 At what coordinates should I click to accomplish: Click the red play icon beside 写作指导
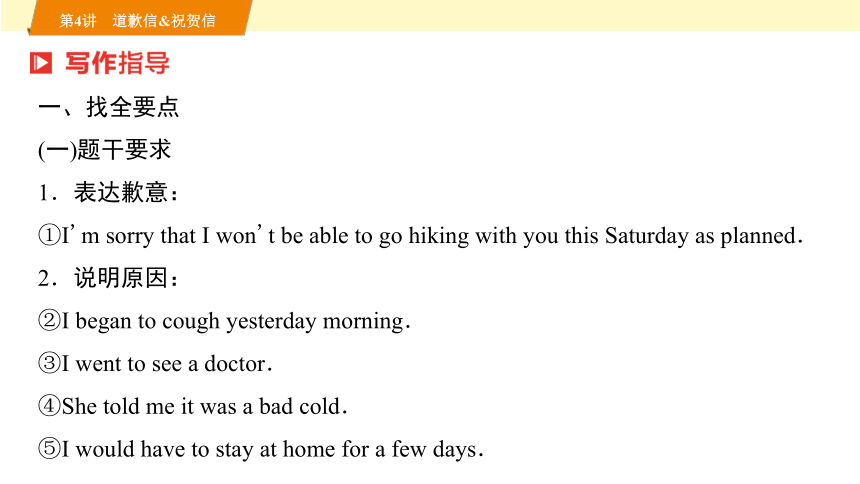pos(41,63)
